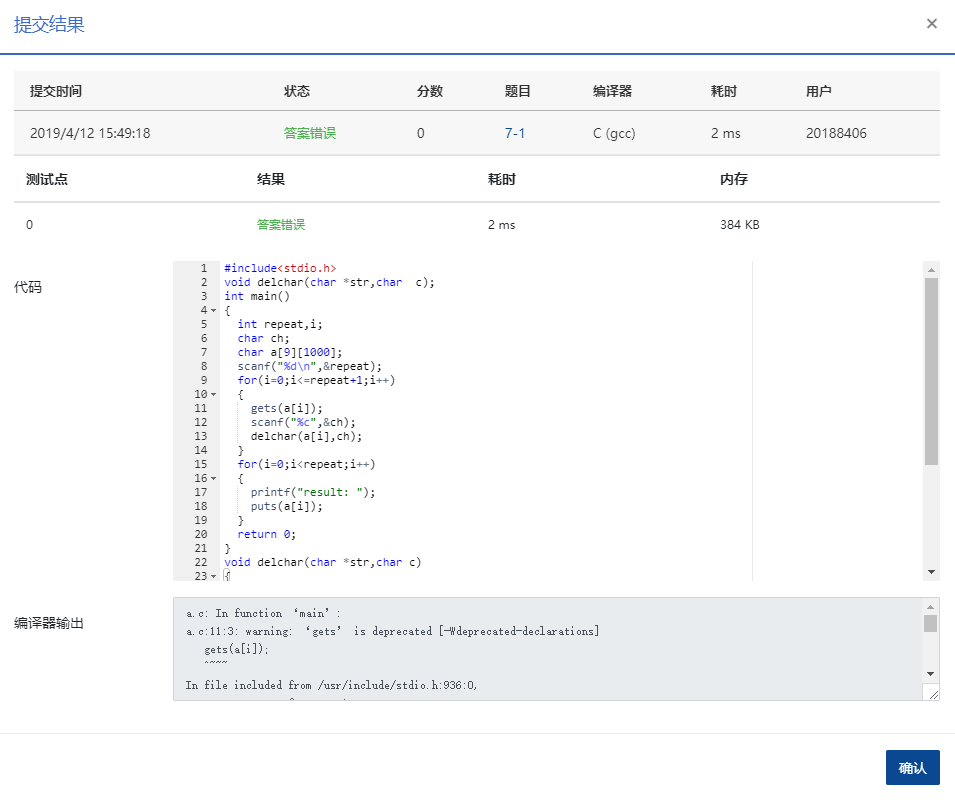The image size is (955, 800).
Task: Click test point 0 答案错误 result
Action: [x=281, y=225]
